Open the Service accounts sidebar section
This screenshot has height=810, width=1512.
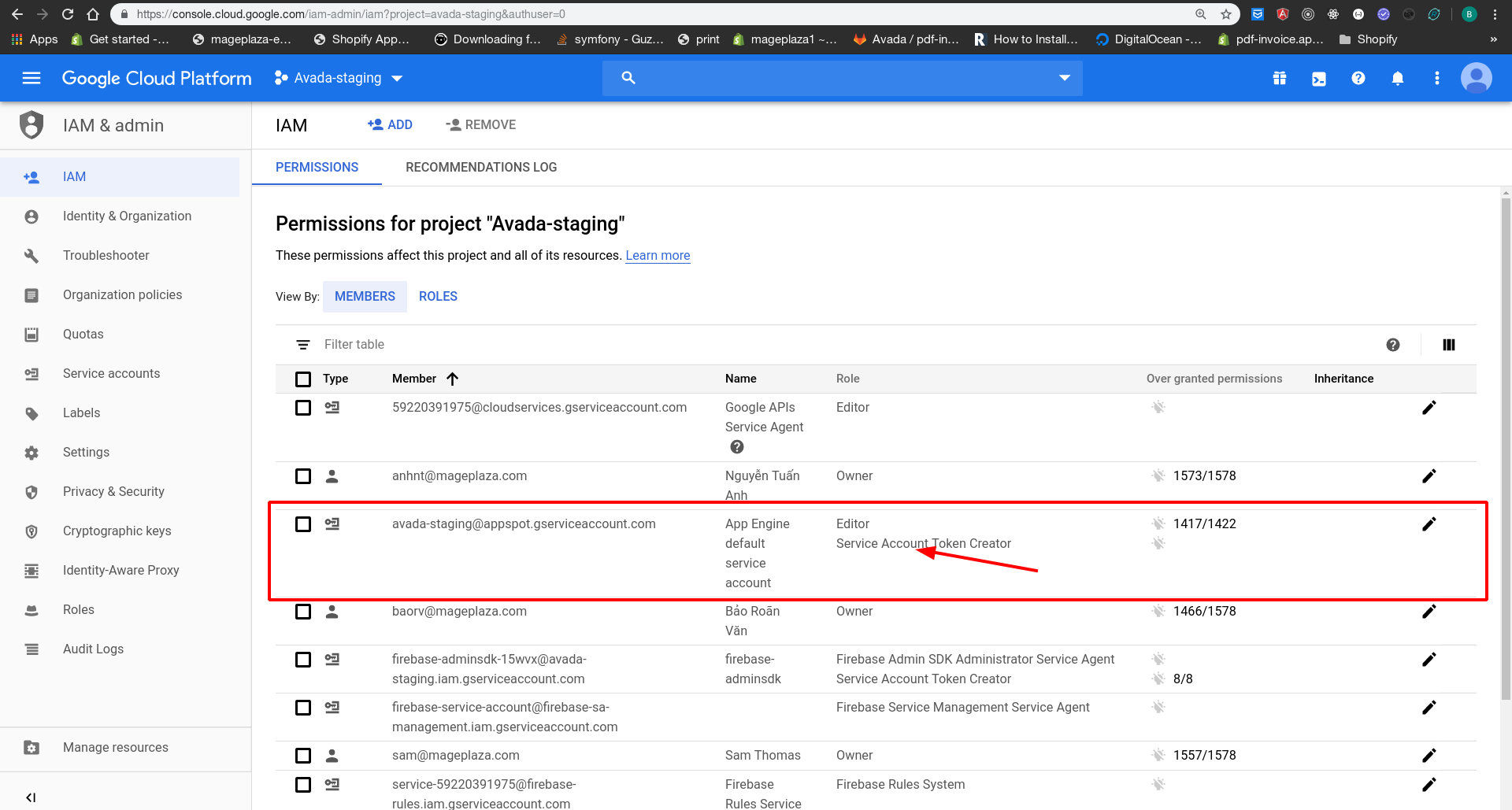pyautogui.click(x=111, y=373)
